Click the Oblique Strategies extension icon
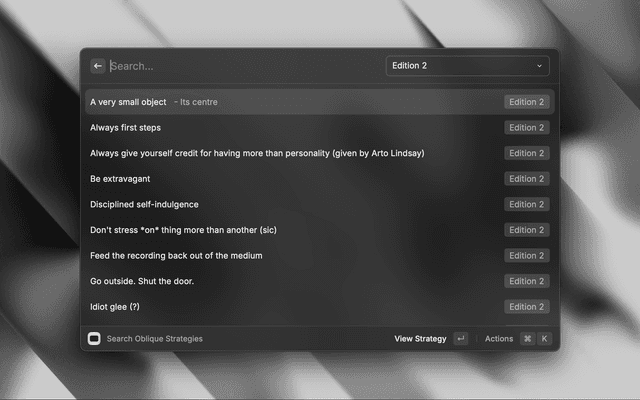Viewport: 640px width, 400px height. point(94,339)
